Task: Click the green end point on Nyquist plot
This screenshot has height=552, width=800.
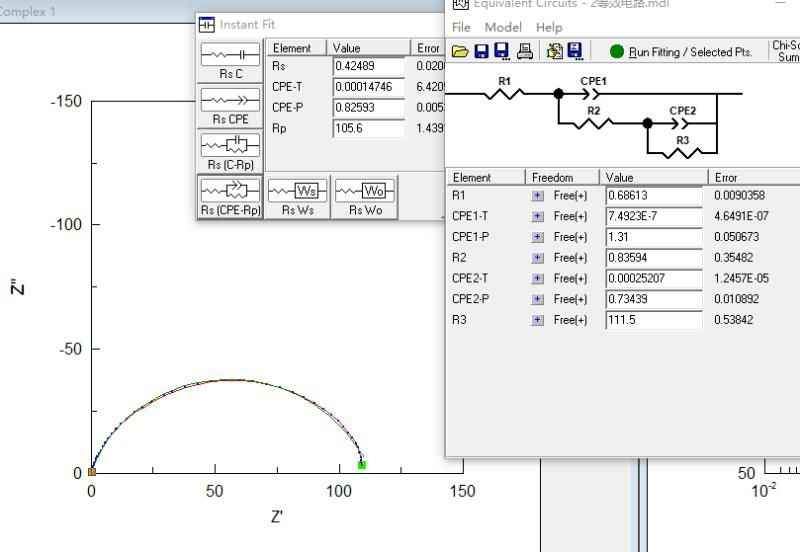Action: 361,464
